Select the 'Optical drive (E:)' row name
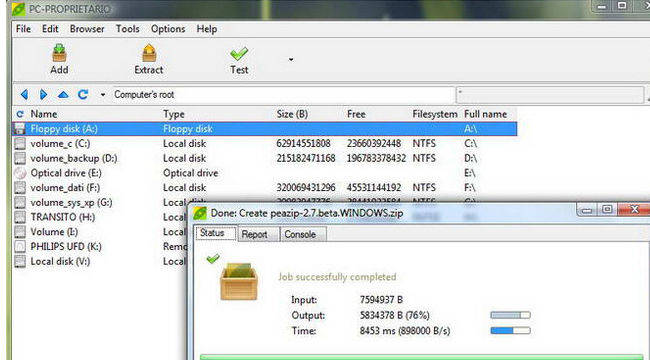The image size is (650, 360). (x=66, y=173)
